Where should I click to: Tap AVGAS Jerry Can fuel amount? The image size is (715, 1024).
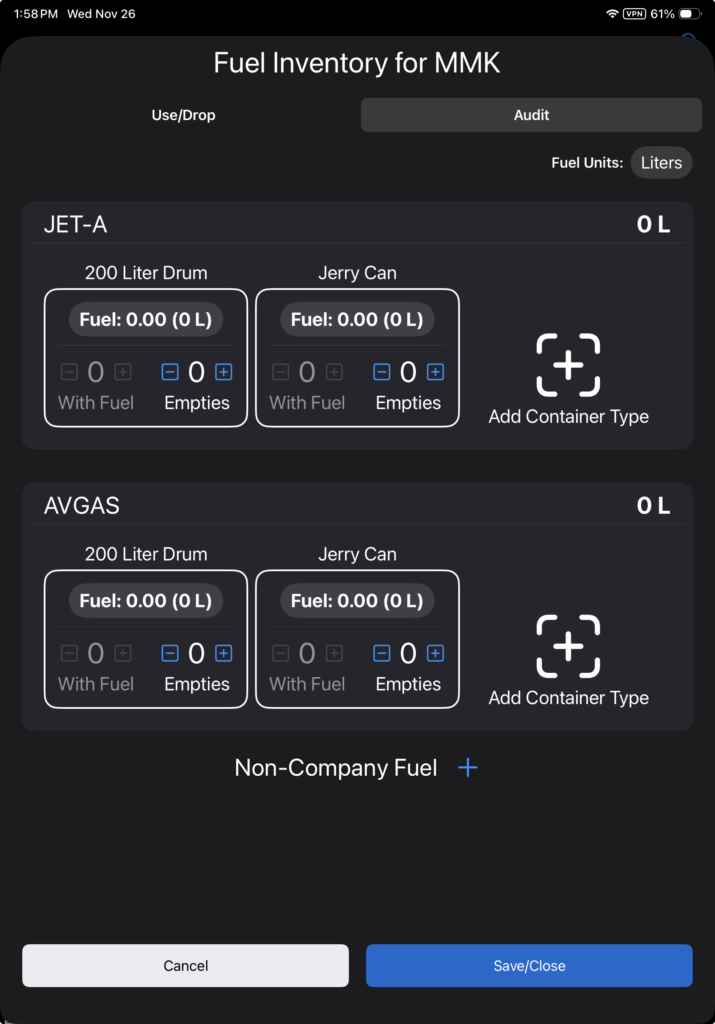click(357, 601)
